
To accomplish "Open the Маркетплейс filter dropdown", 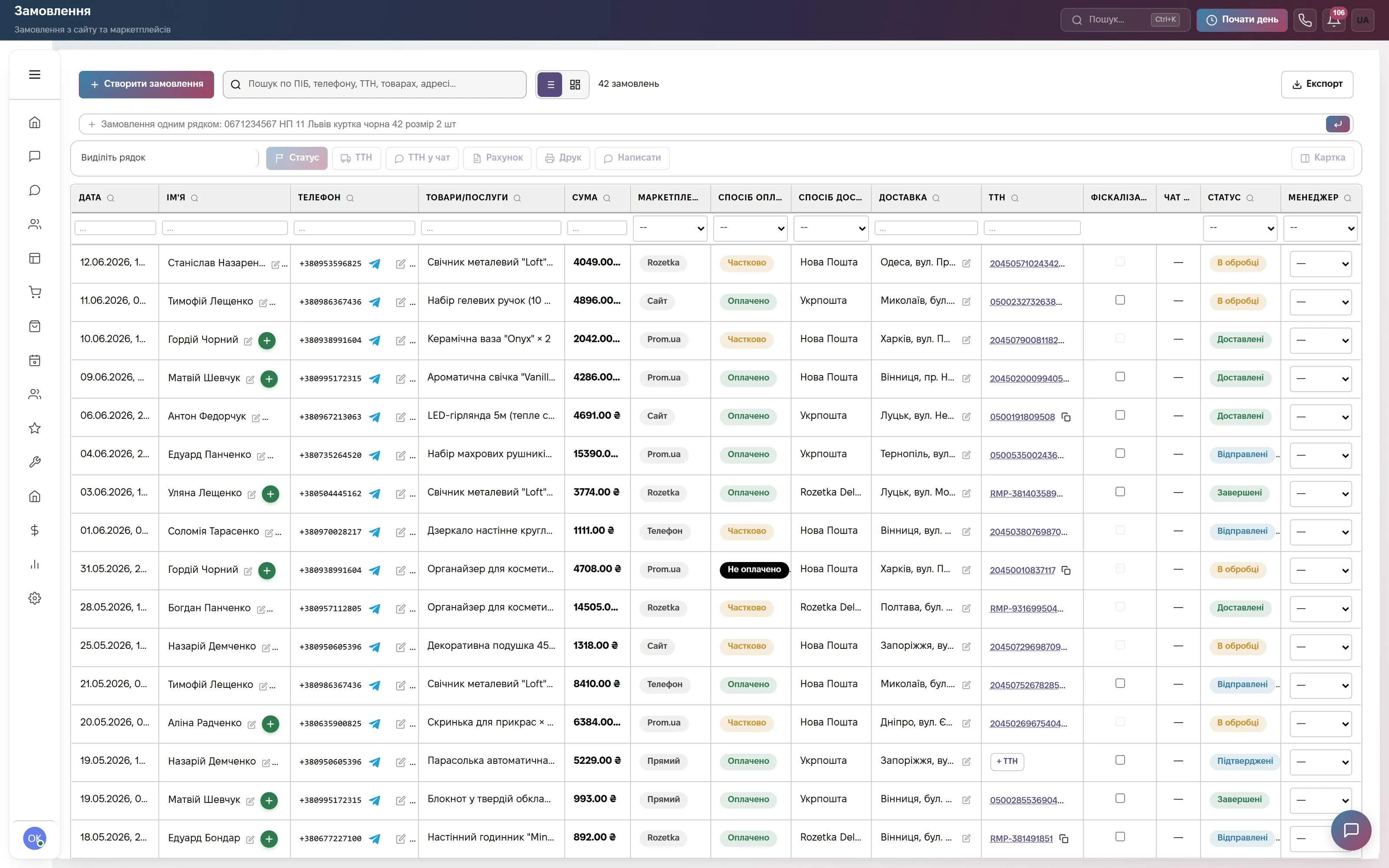I will (670, 228).
